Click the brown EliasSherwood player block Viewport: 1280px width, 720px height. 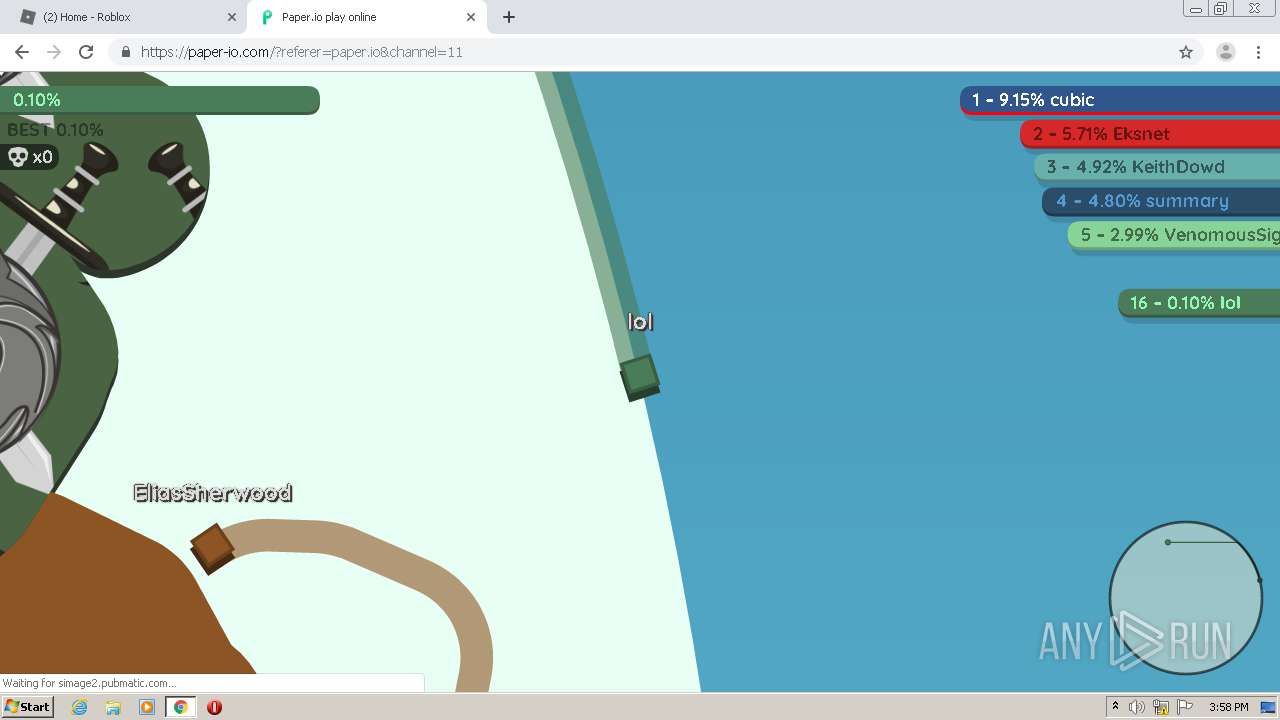(x=212, y=548)
